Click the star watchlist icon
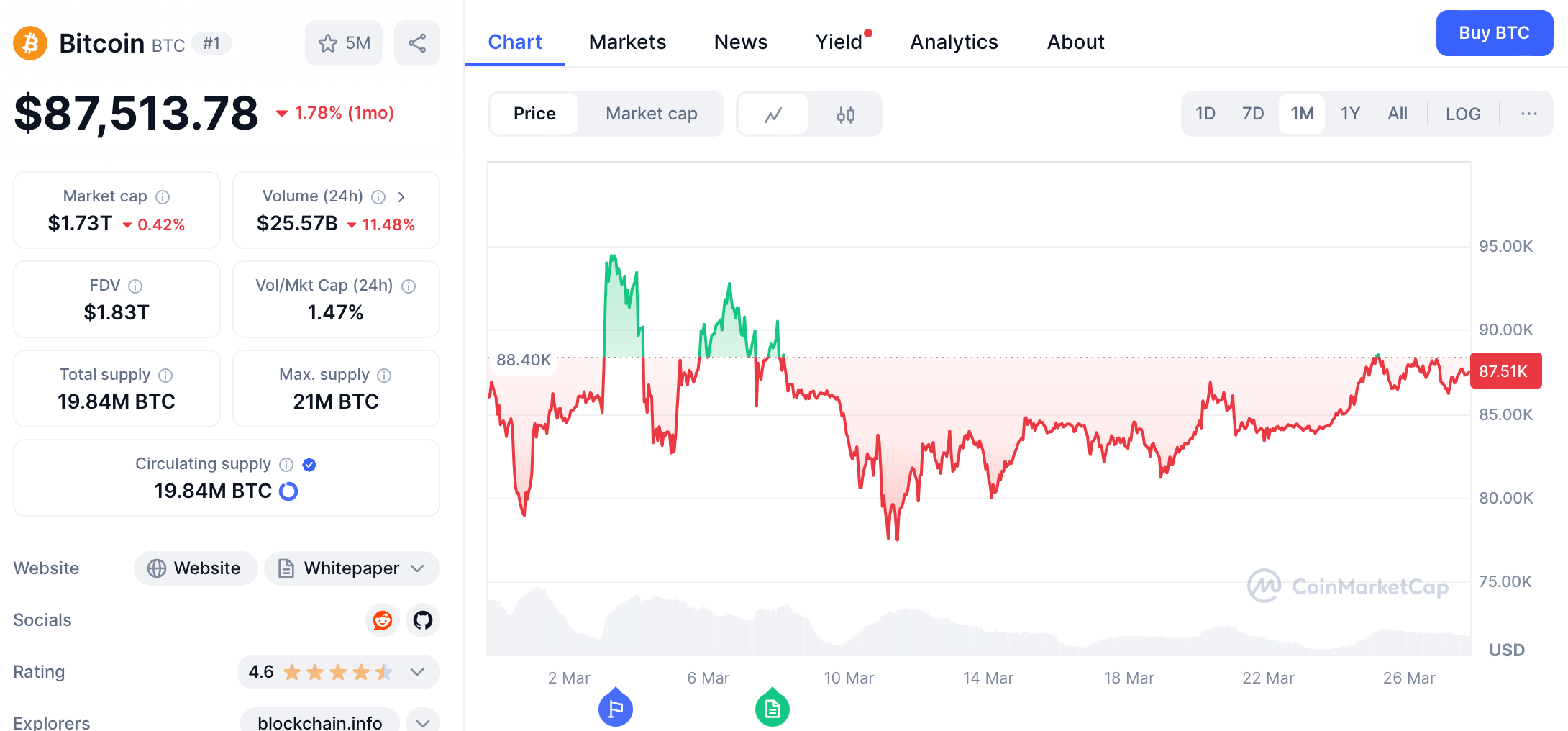Image resolution: width=1568 pixels, height=731 pixels. point(329,43)
